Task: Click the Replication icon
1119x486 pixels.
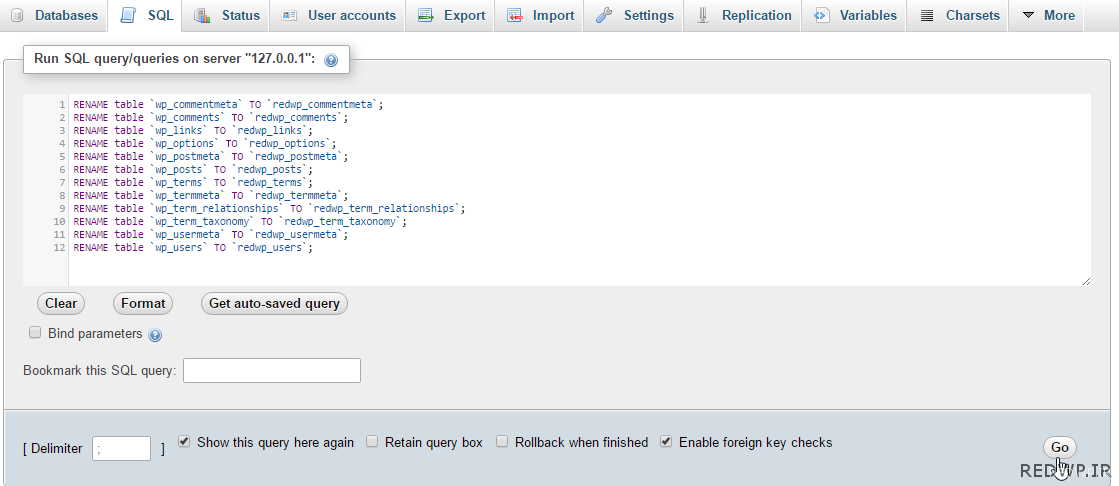Action: 704,15
